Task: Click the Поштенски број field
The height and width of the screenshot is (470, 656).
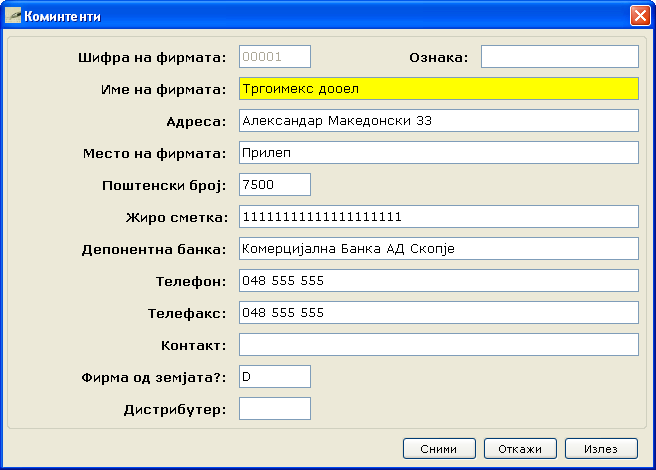Action: [x=275, y=185]
